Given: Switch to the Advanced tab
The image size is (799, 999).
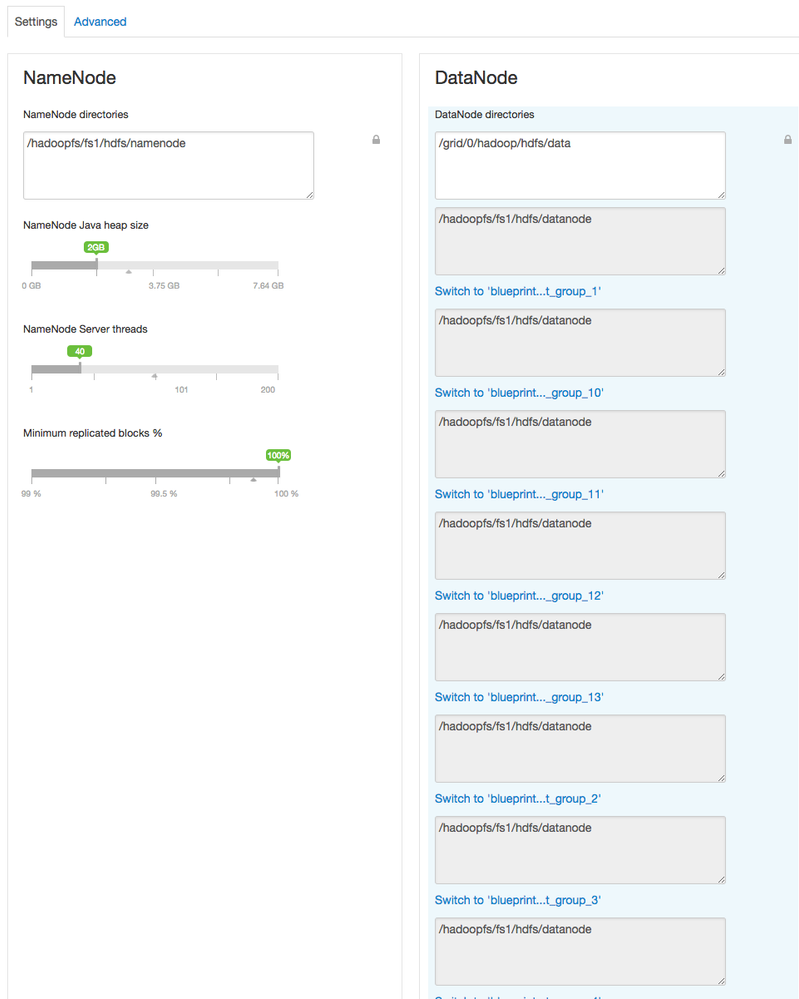Looking at the screenshot, I should pos(100,21).
